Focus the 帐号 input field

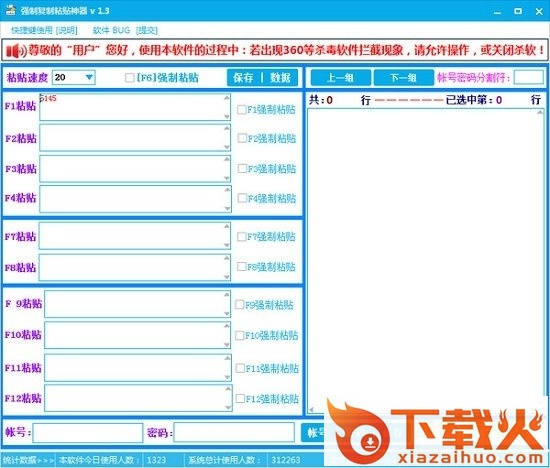(88, 433)
